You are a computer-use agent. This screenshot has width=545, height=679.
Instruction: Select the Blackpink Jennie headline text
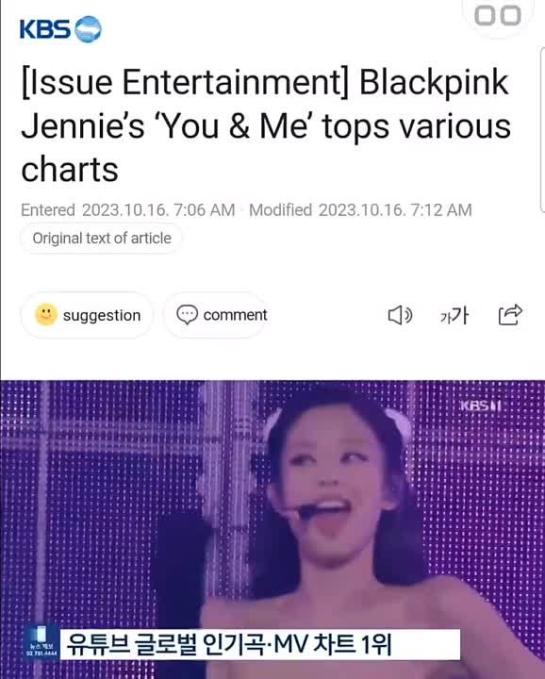tap(265, 126)
